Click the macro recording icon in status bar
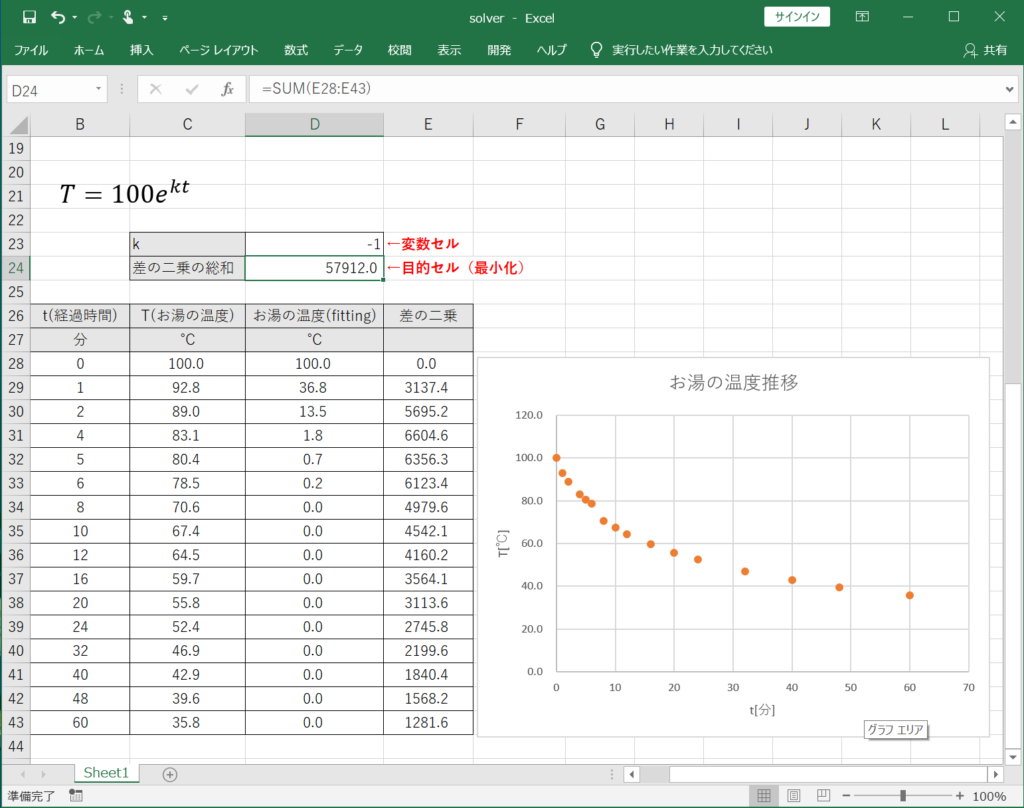 tap(76, 796)
